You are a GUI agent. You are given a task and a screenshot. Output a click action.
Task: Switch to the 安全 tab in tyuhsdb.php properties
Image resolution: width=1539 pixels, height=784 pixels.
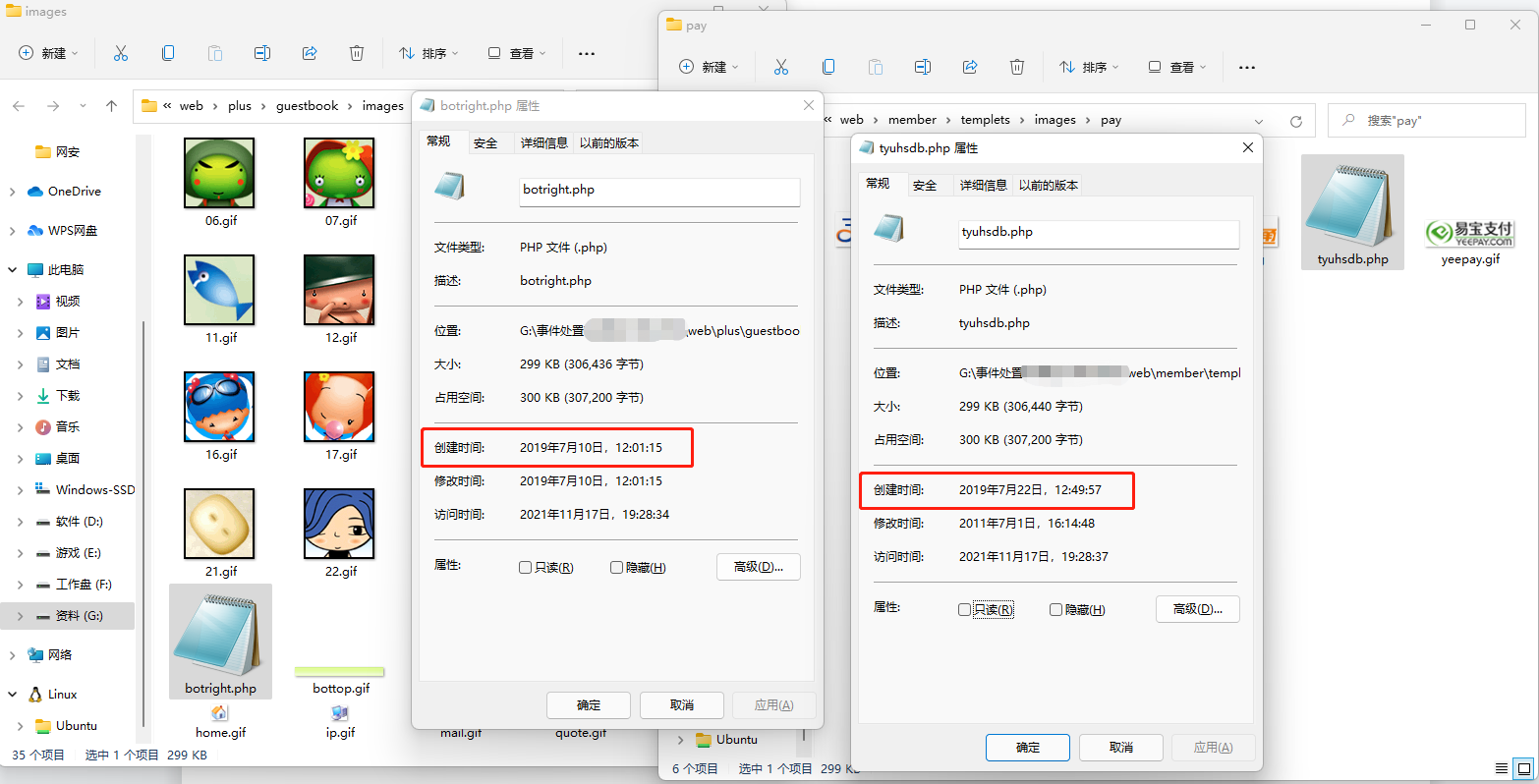pyautogui.click(x=925, y=184)
